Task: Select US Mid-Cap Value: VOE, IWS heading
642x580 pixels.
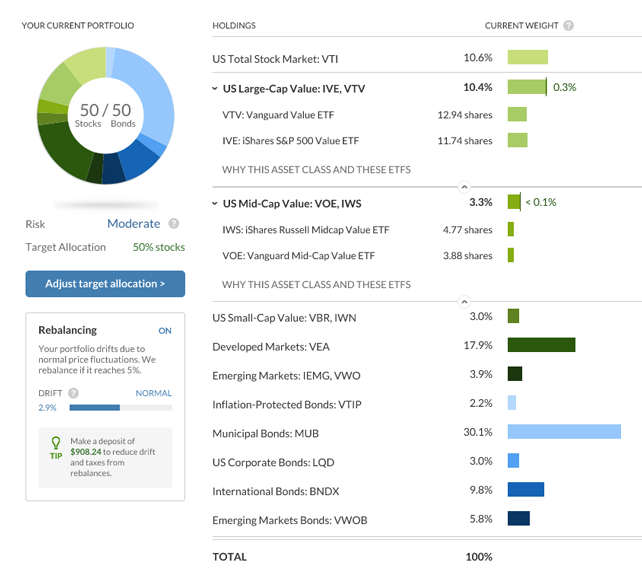Action: 292,203
